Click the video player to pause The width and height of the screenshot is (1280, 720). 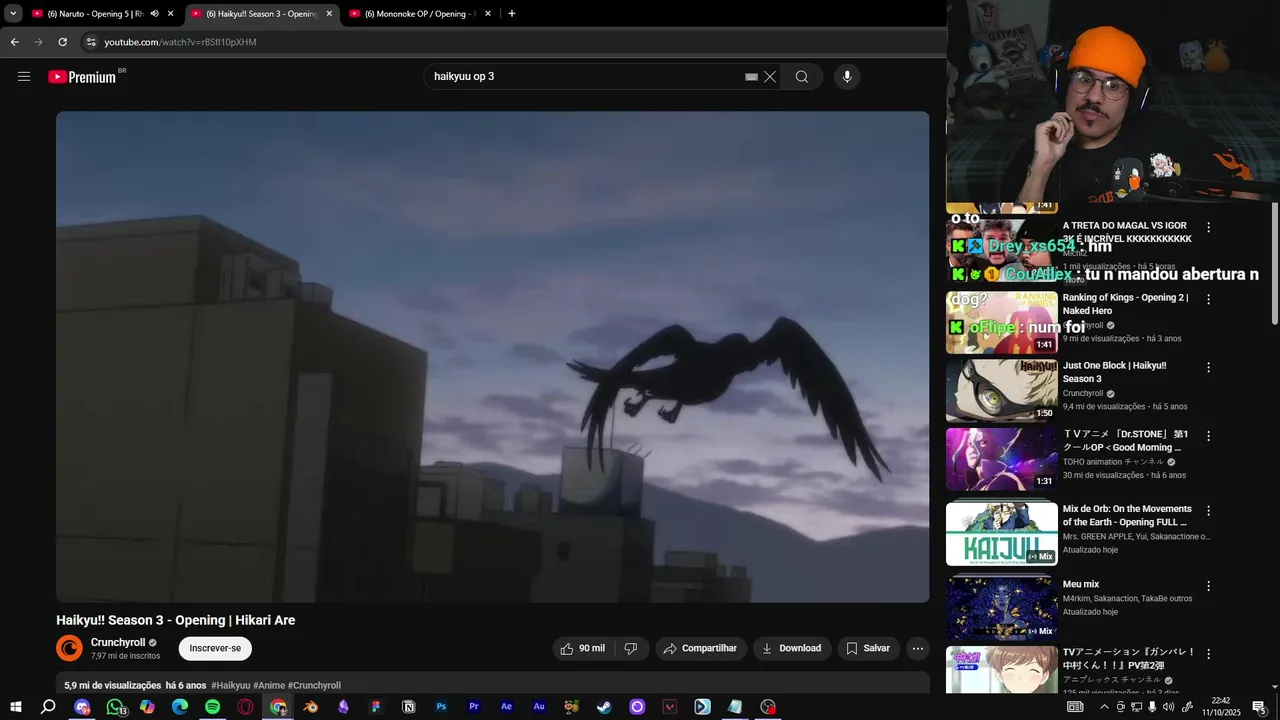tap(492, 357)
